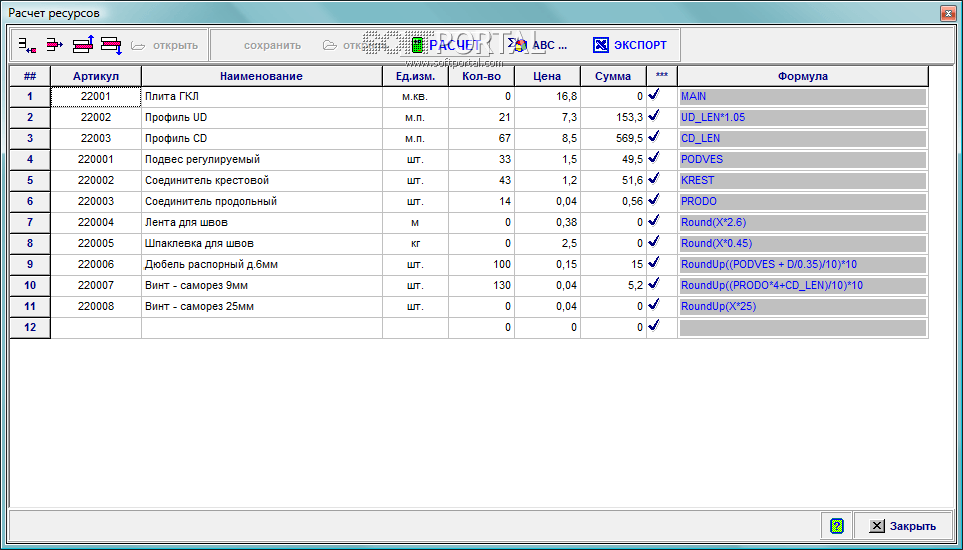Viewport: 963px width, 550px height.
Task: Select row header number 12
Action: 30,327
